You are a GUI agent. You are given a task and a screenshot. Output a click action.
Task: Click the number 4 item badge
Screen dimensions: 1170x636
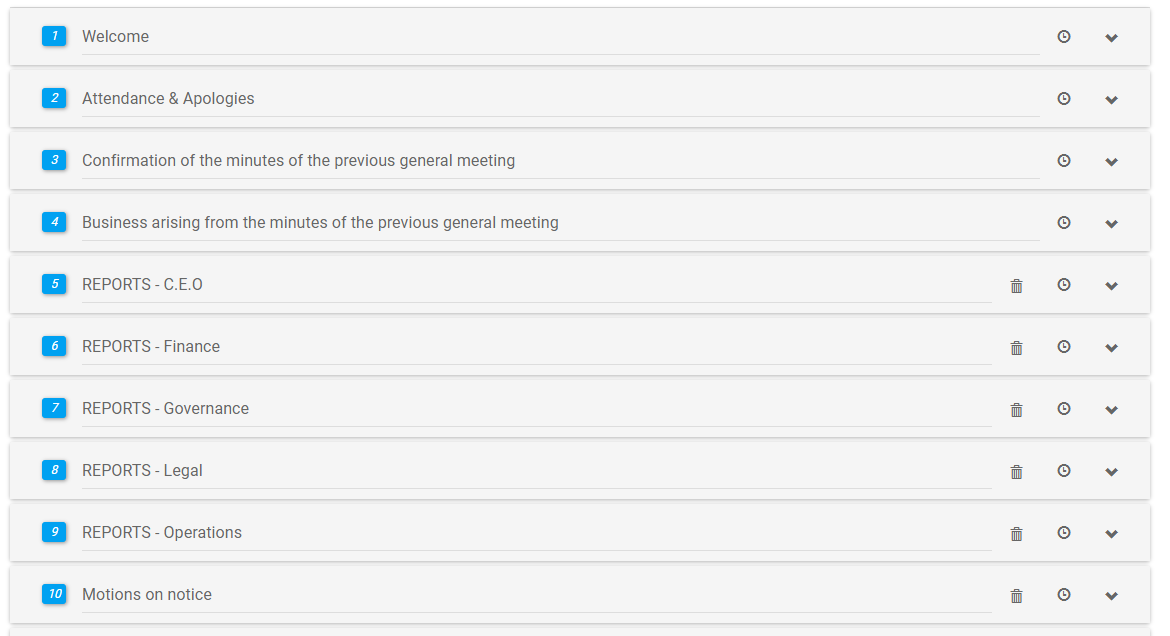(x=54, y=222)
